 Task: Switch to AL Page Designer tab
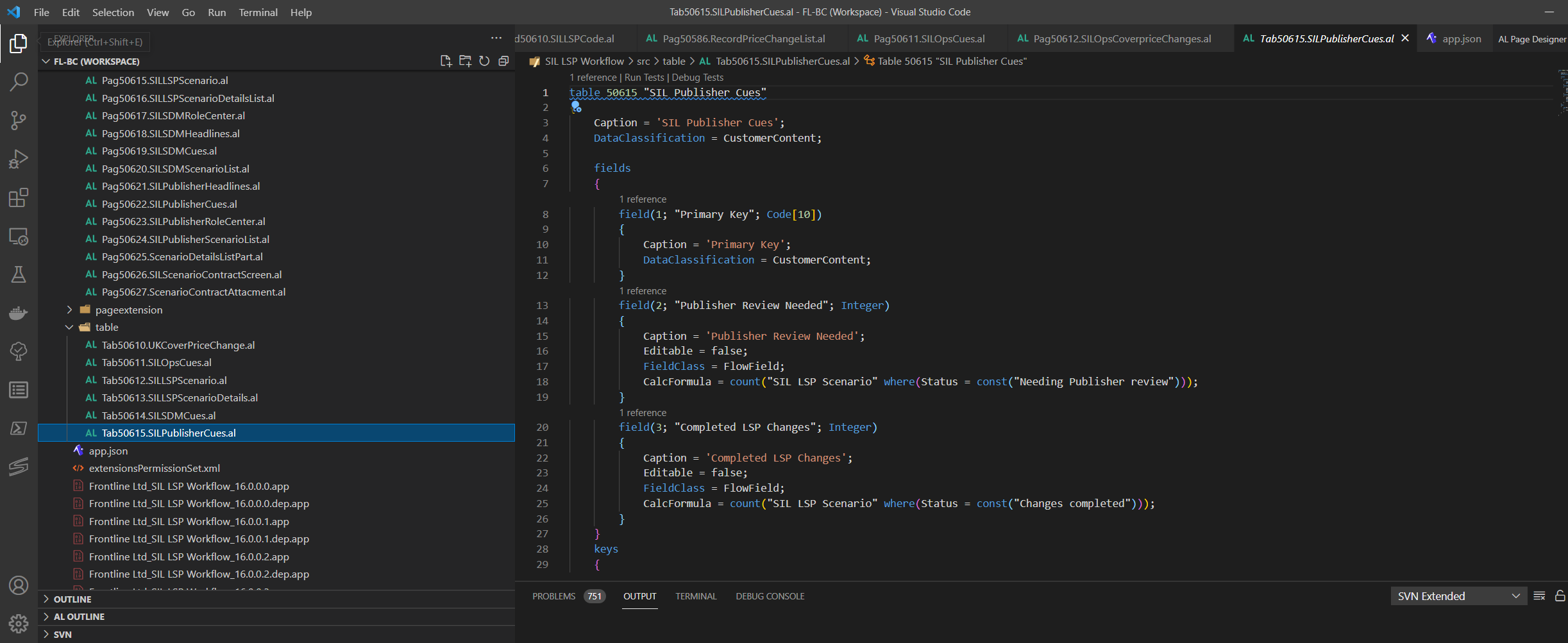tap(1531, 38)
